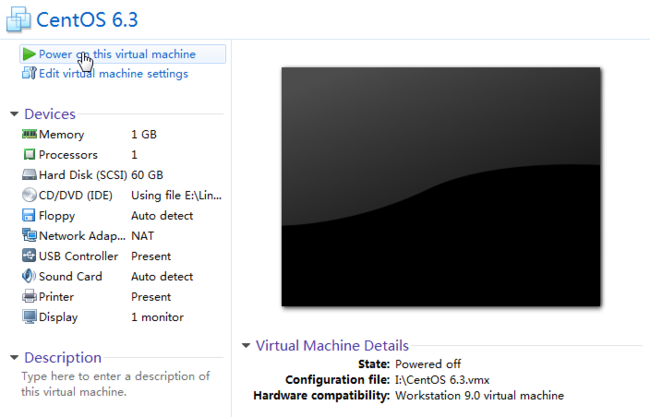This screenshot has height=417, width=650.
Task: Click the Powered off state value
Action: click(x=428, y=364)
